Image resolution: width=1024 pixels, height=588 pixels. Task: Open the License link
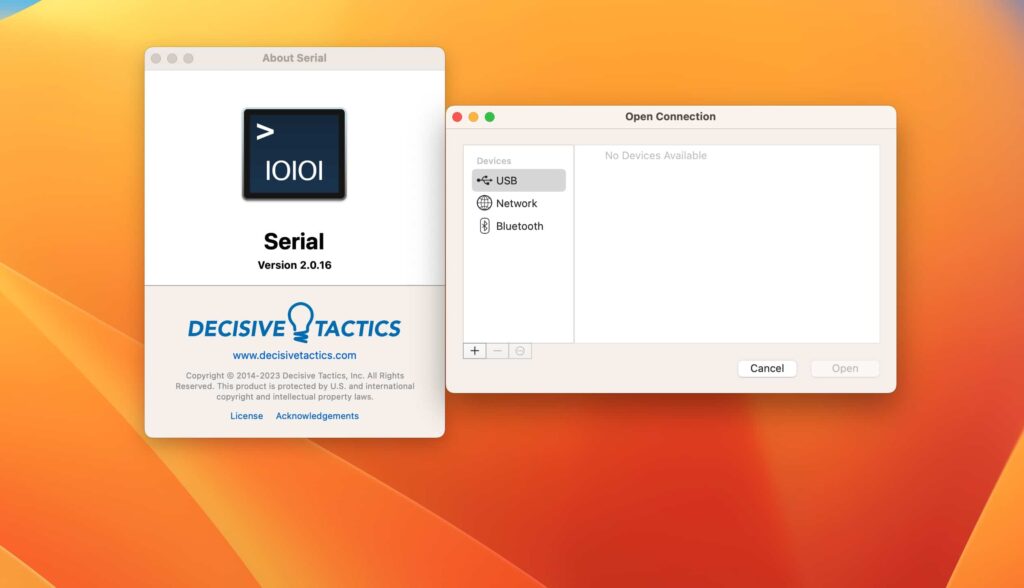(x=246, y=415)
